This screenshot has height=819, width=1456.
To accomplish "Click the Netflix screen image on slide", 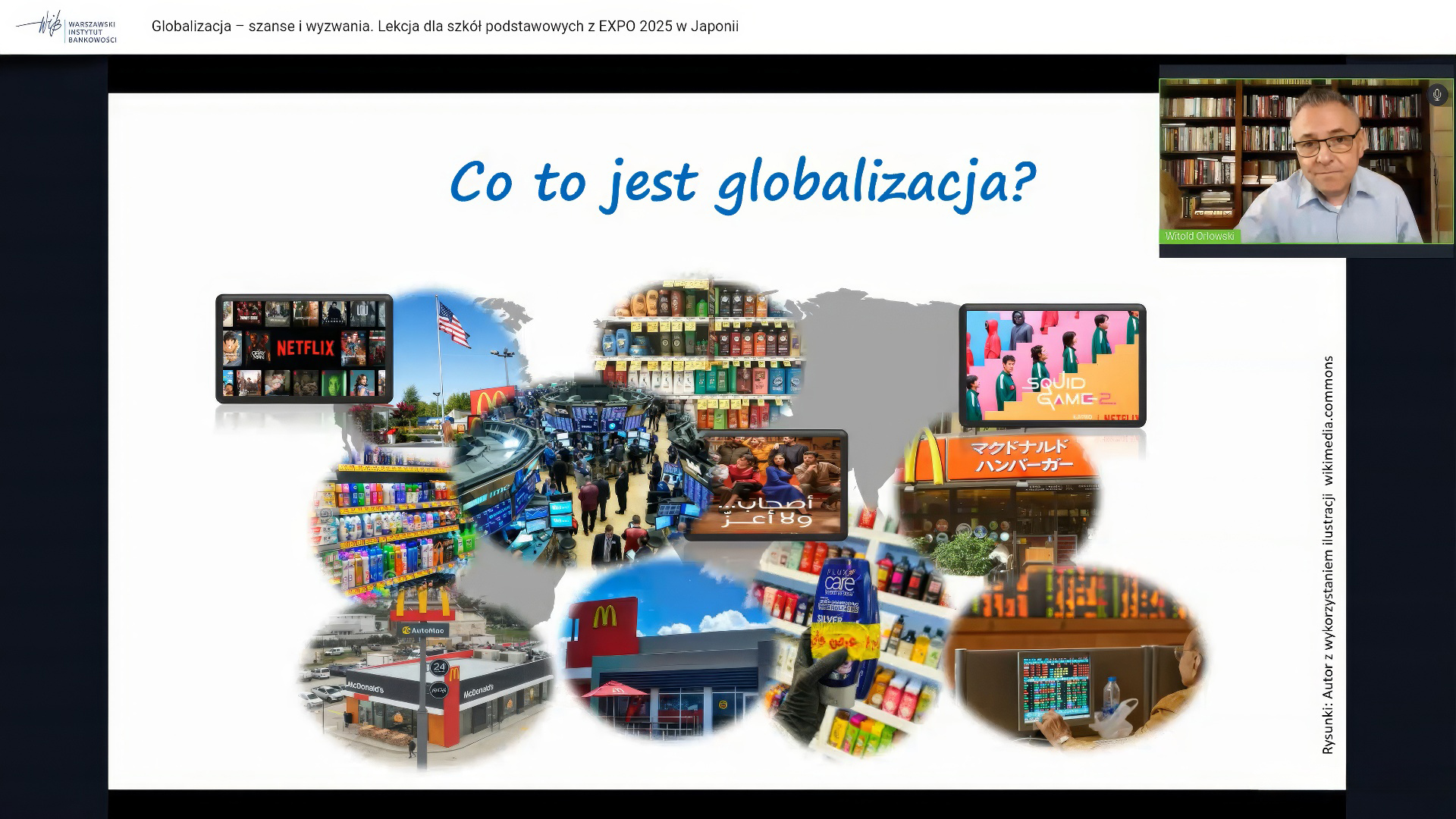I will [304, 349].
